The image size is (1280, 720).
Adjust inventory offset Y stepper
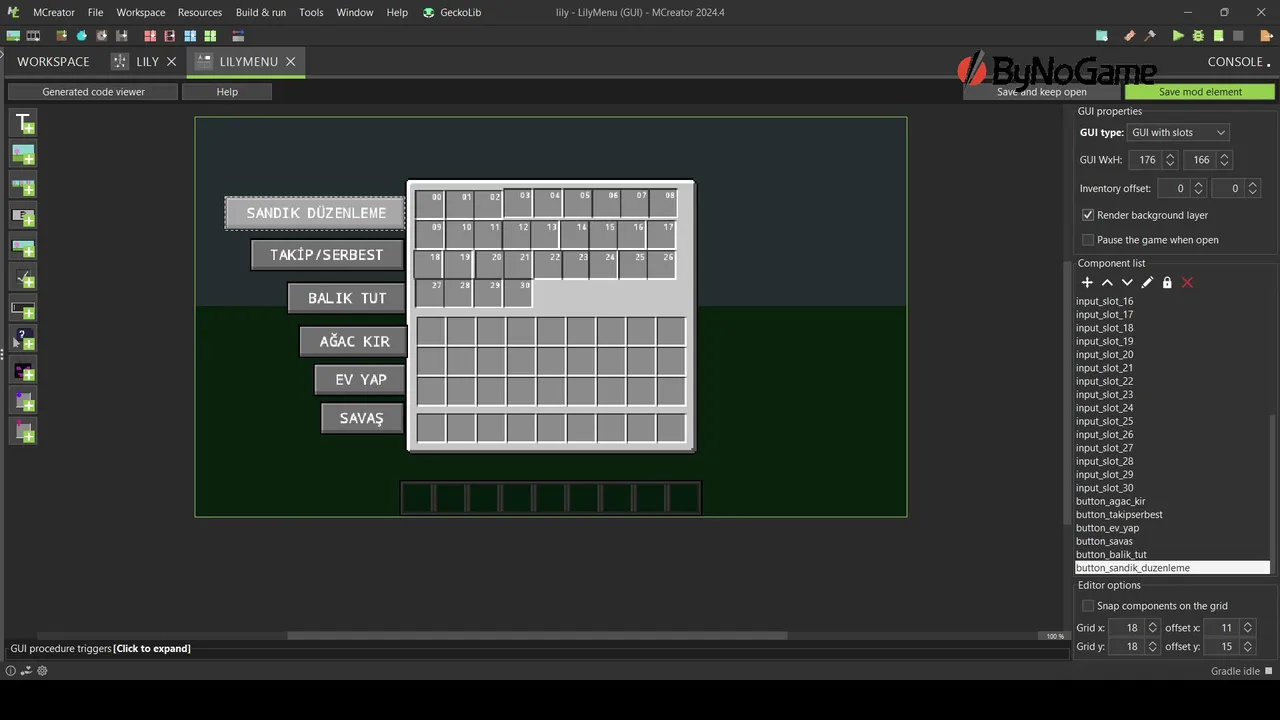[1253, 188]
